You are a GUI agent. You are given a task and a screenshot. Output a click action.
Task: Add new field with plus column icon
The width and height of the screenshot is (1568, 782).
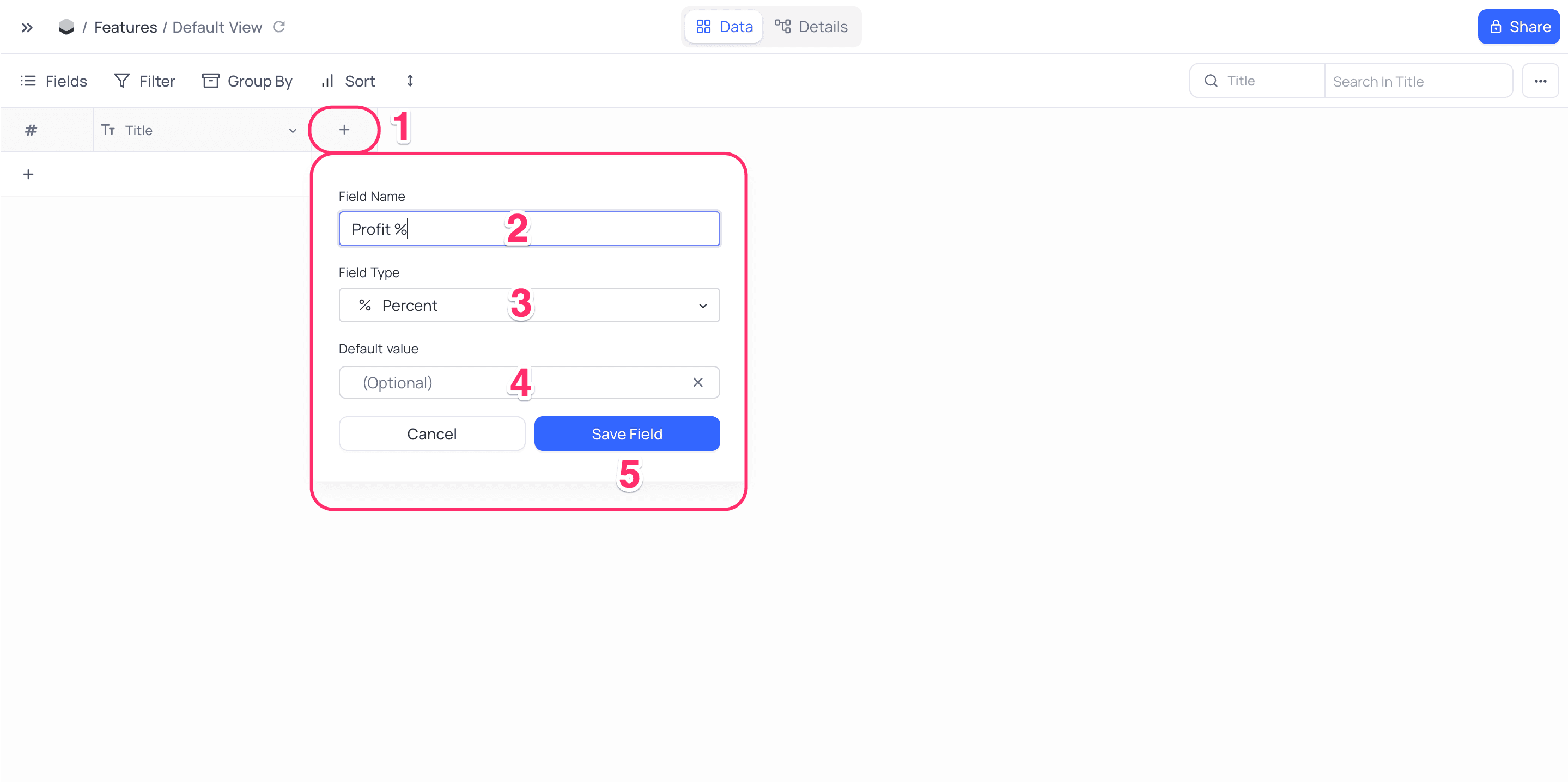click(344, 130)
